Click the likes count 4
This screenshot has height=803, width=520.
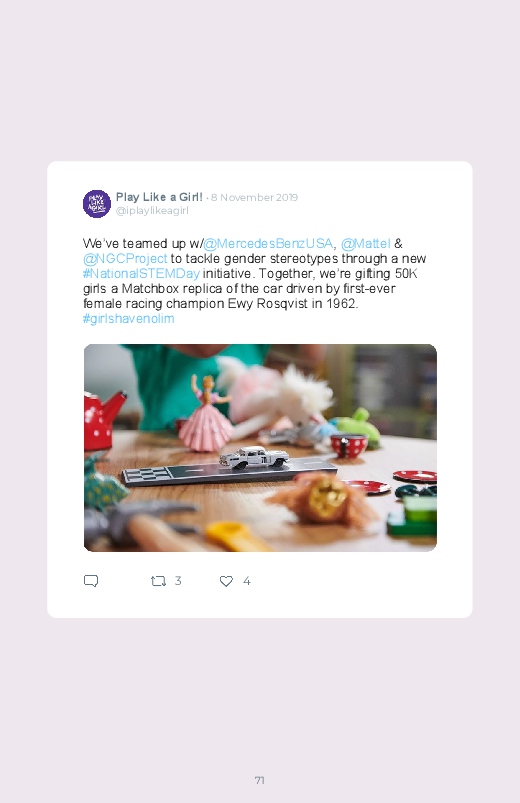[246, 581]
